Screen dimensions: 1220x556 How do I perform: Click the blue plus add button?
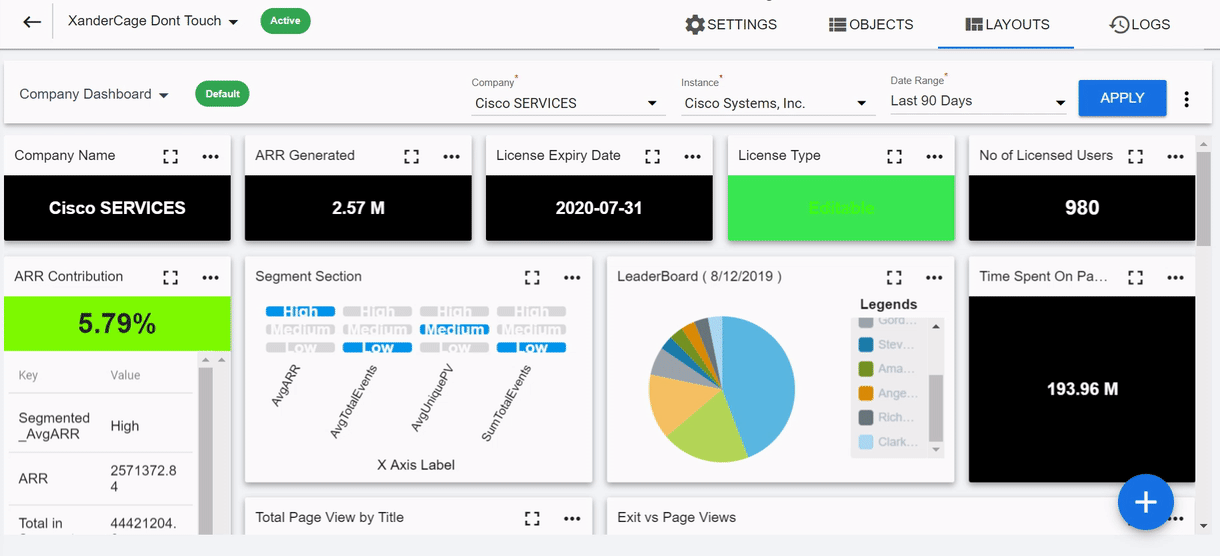1145,502
